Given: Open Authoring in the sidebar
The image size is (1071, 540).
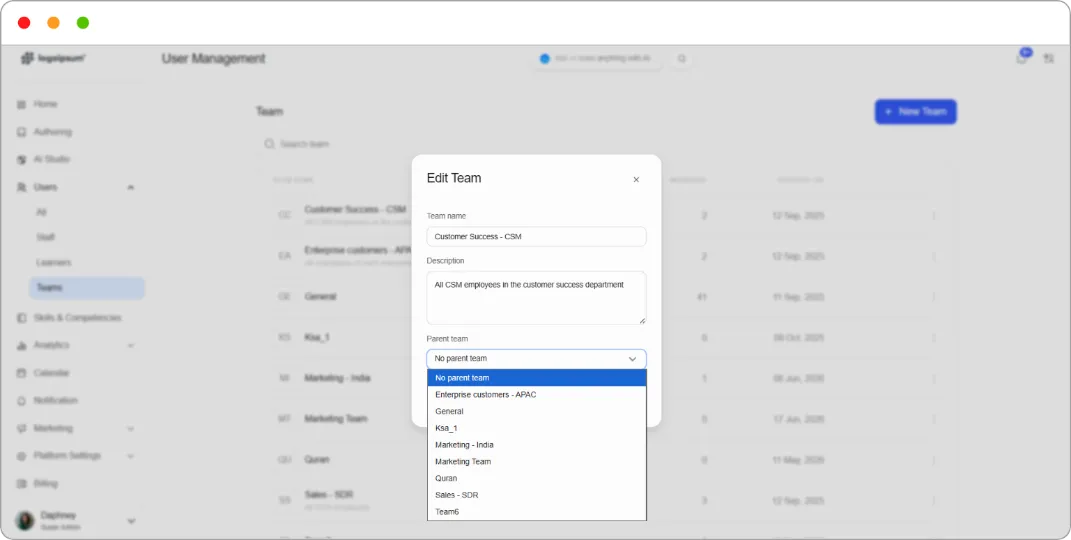Looking at the screenshot, I should coord(53,132).
